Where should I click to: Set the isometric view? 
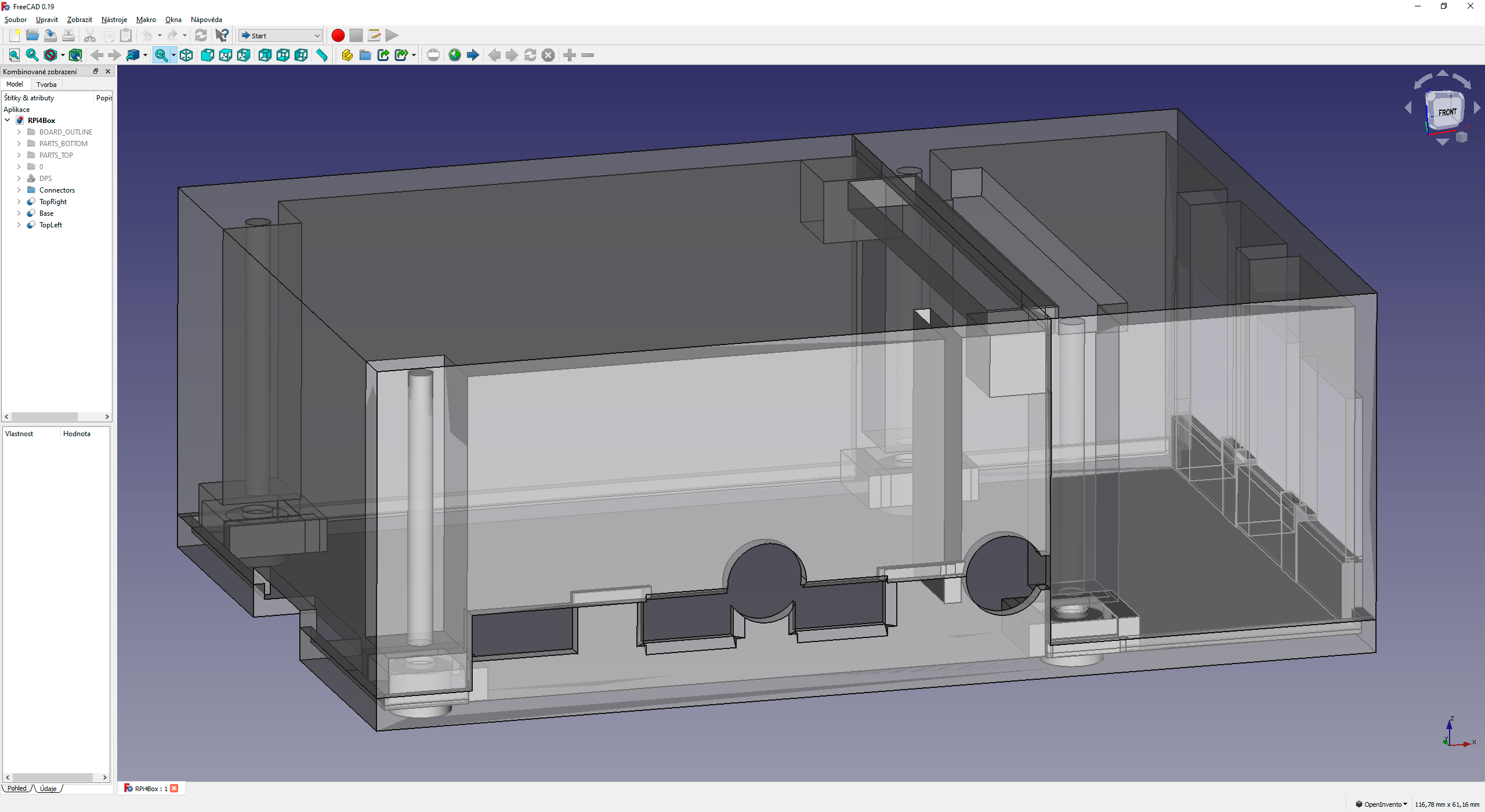186,55
